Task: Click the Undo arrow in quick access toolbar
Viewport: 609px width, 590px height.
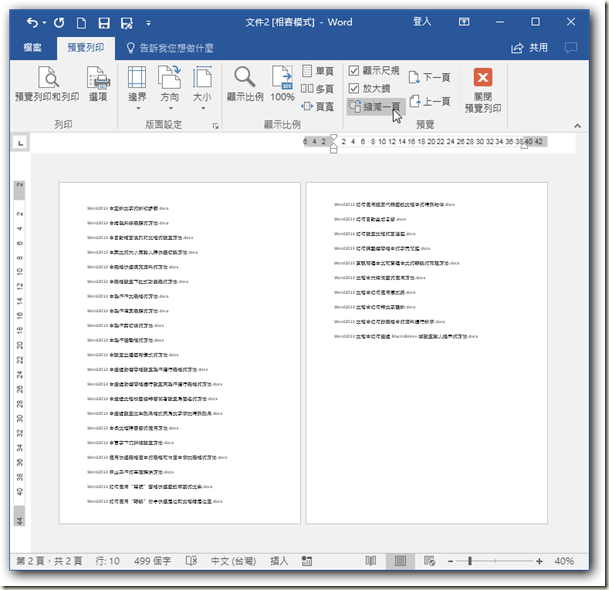Action: point(32,23)
